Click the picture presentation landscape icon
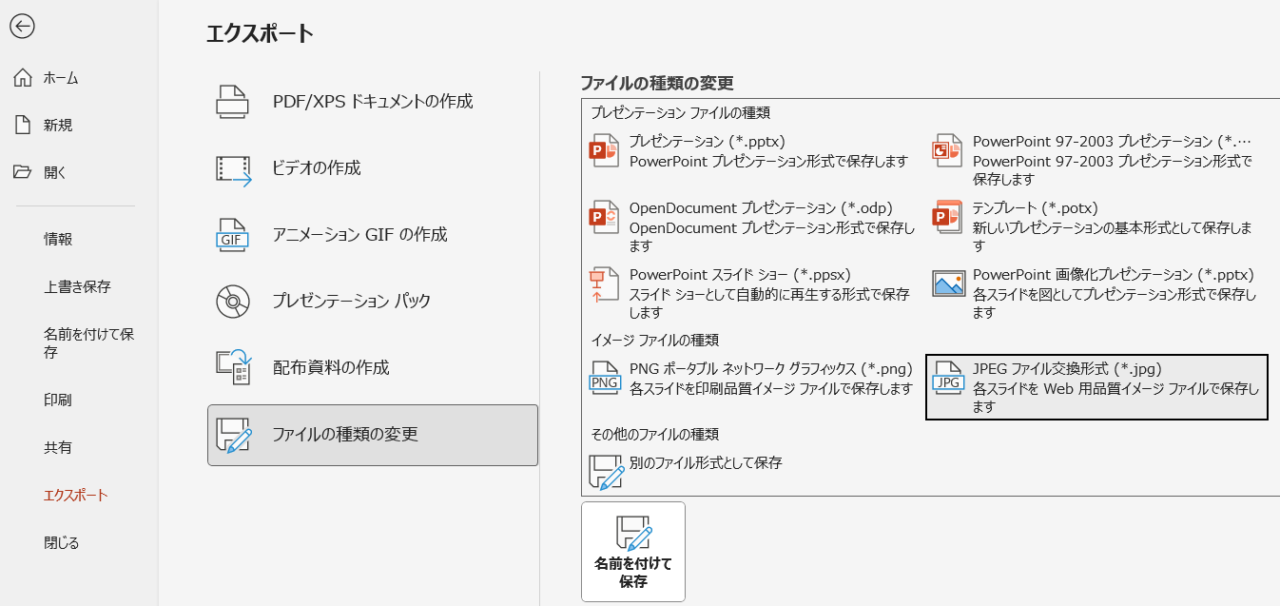The width and height of the screenshot is (1280, 606). tap(949, 284)
